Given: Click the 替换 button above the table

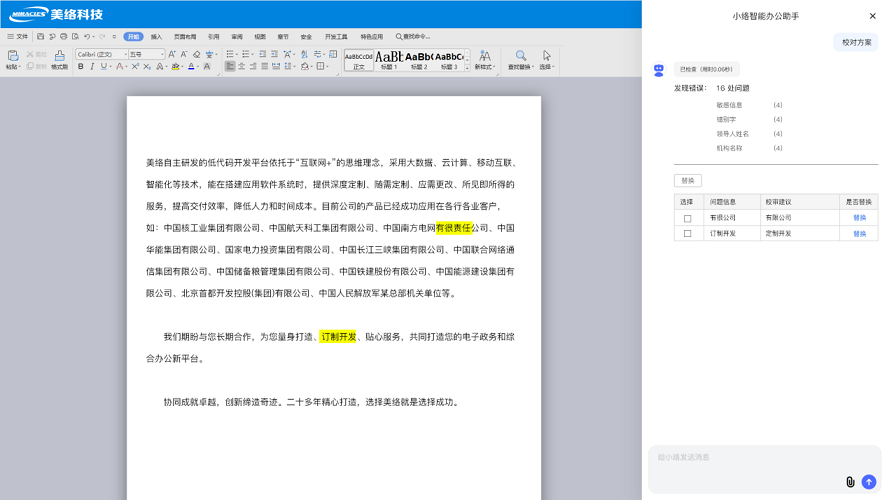Looking at the screenshot, I should [x=687, y=181].
